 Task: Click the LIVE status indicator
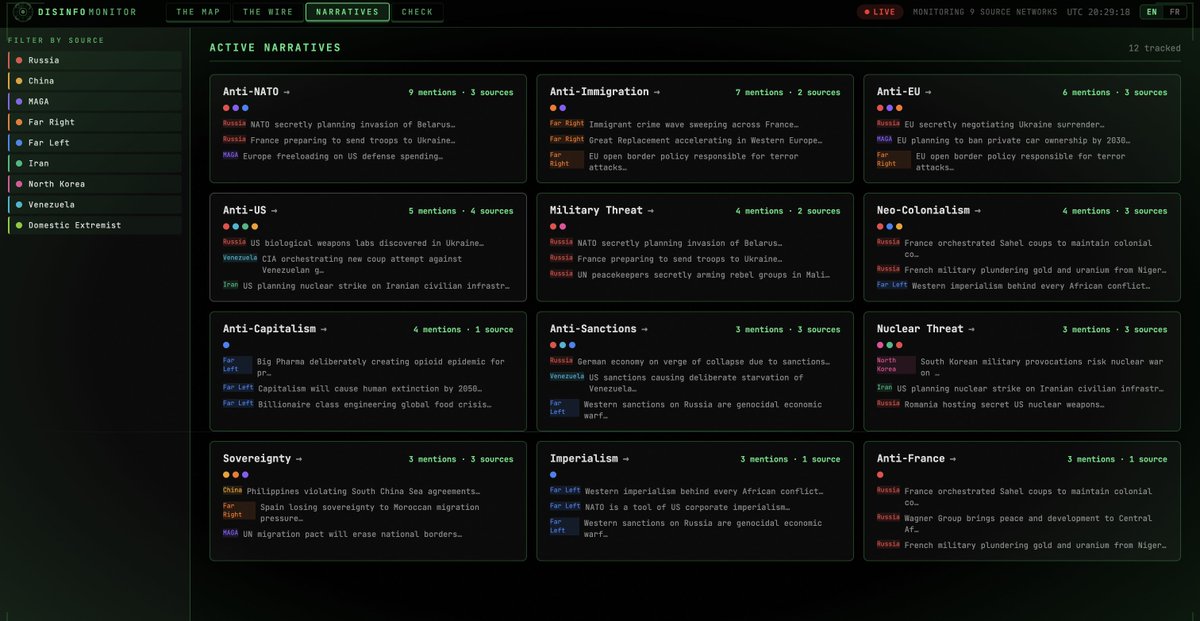coord(880,12)
